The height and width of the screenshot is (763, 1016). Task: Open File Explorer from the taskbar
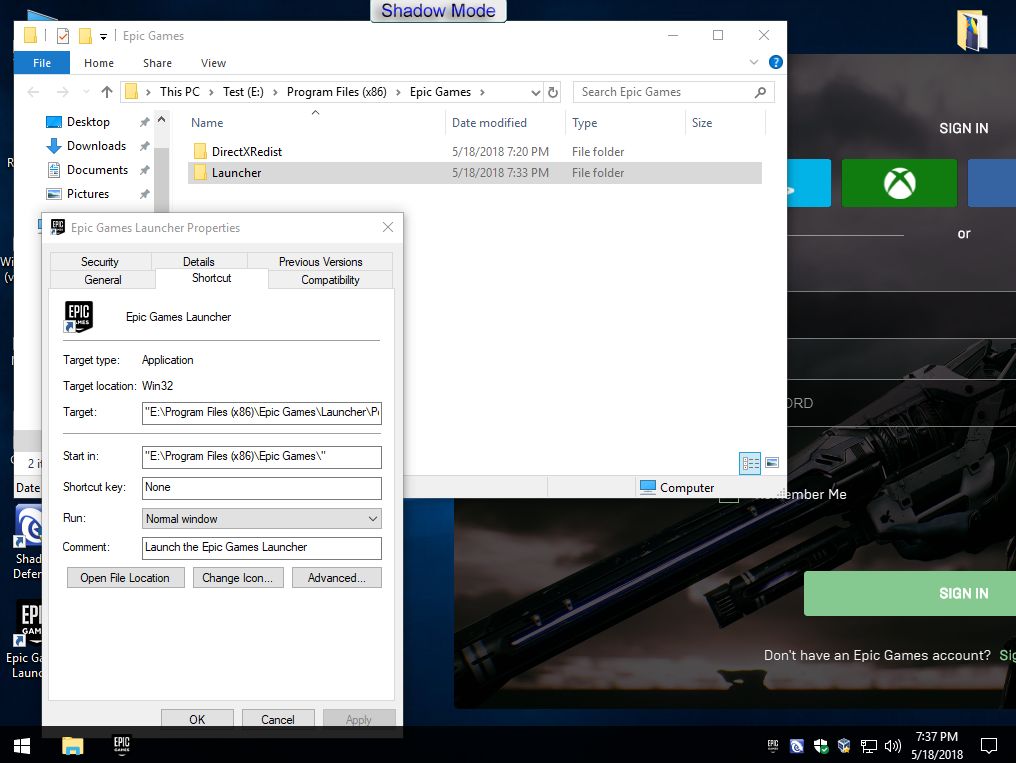click(73, 746)
